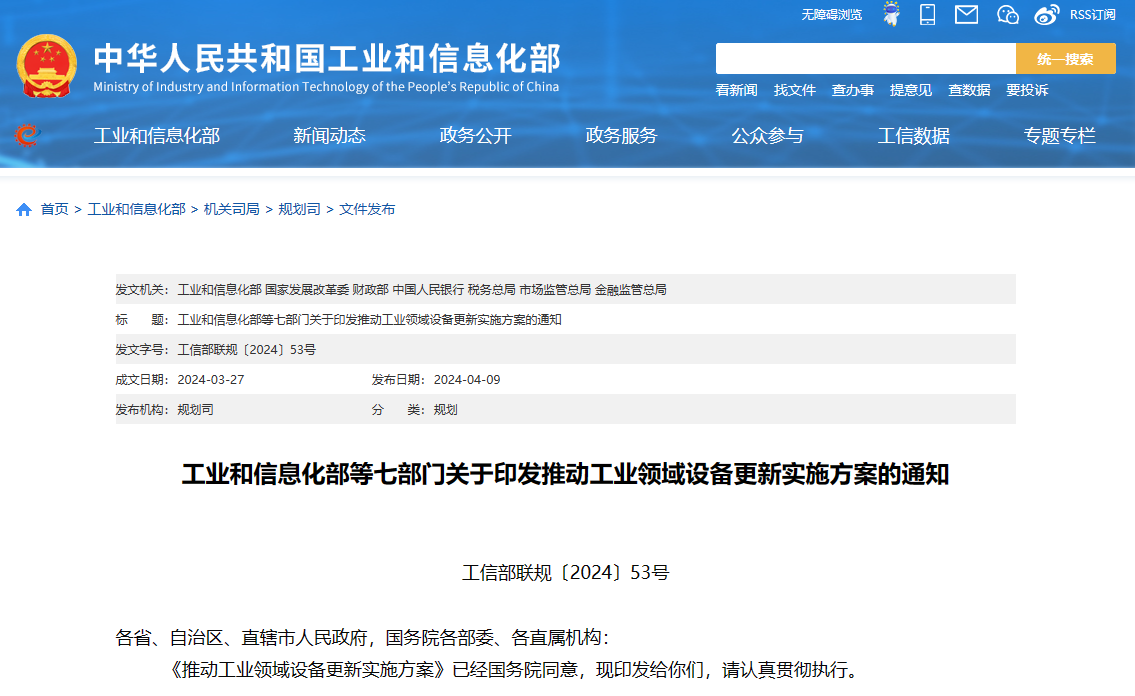The width and height of the screenshot is (1135, 696).
Task: Click the envelope mail icon
Action: point(966,14)
